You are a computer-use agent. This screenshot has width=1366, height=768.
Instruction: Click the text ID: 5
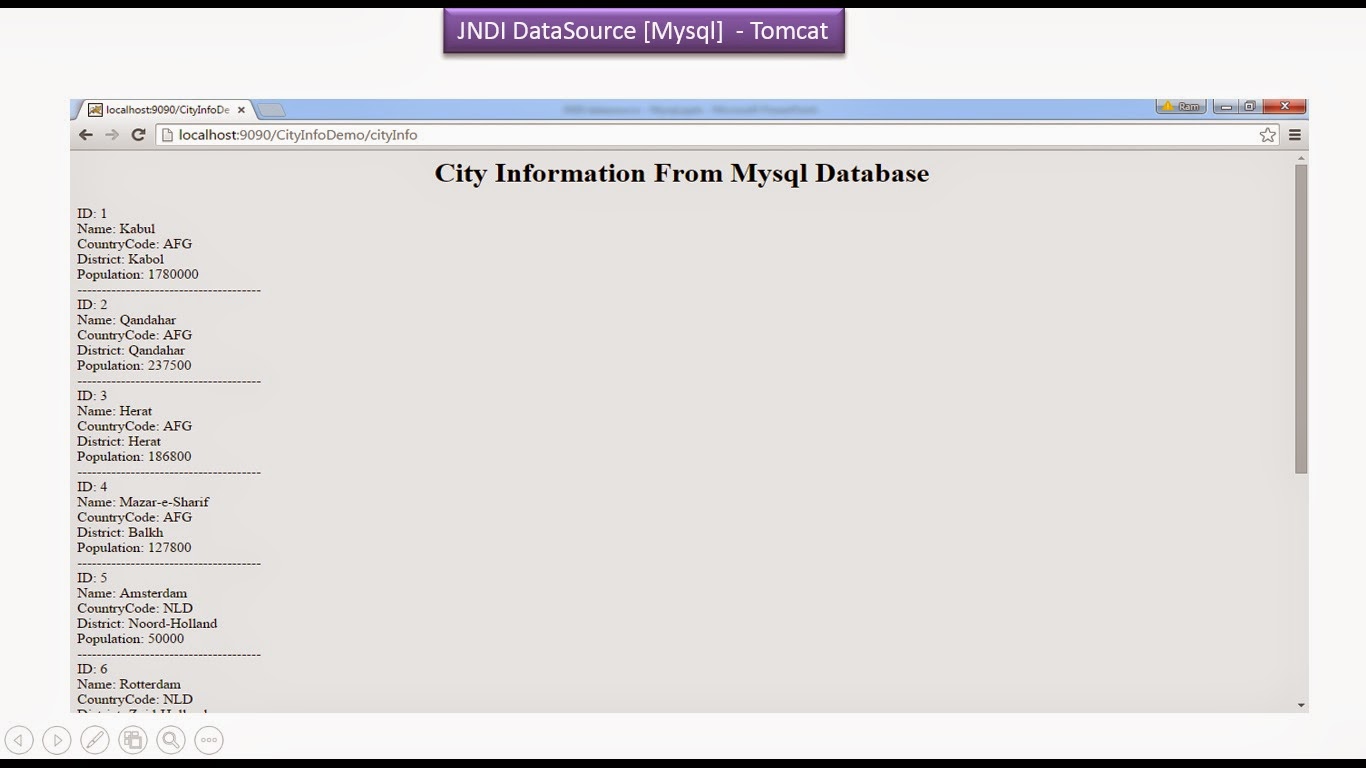tap(92, 577)
